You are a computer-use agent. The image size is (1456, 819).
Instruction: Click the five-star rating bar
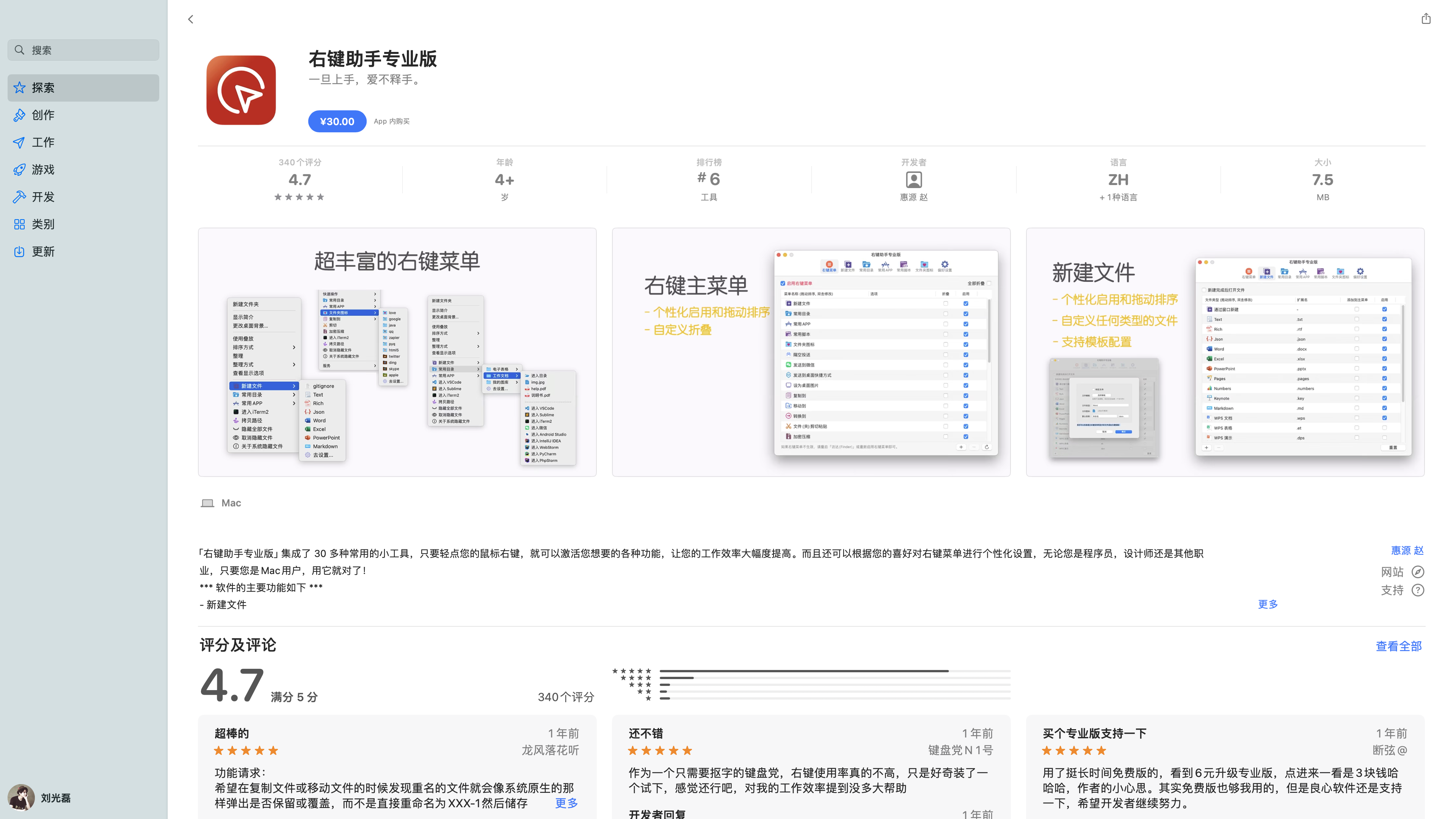coord(835,671)
